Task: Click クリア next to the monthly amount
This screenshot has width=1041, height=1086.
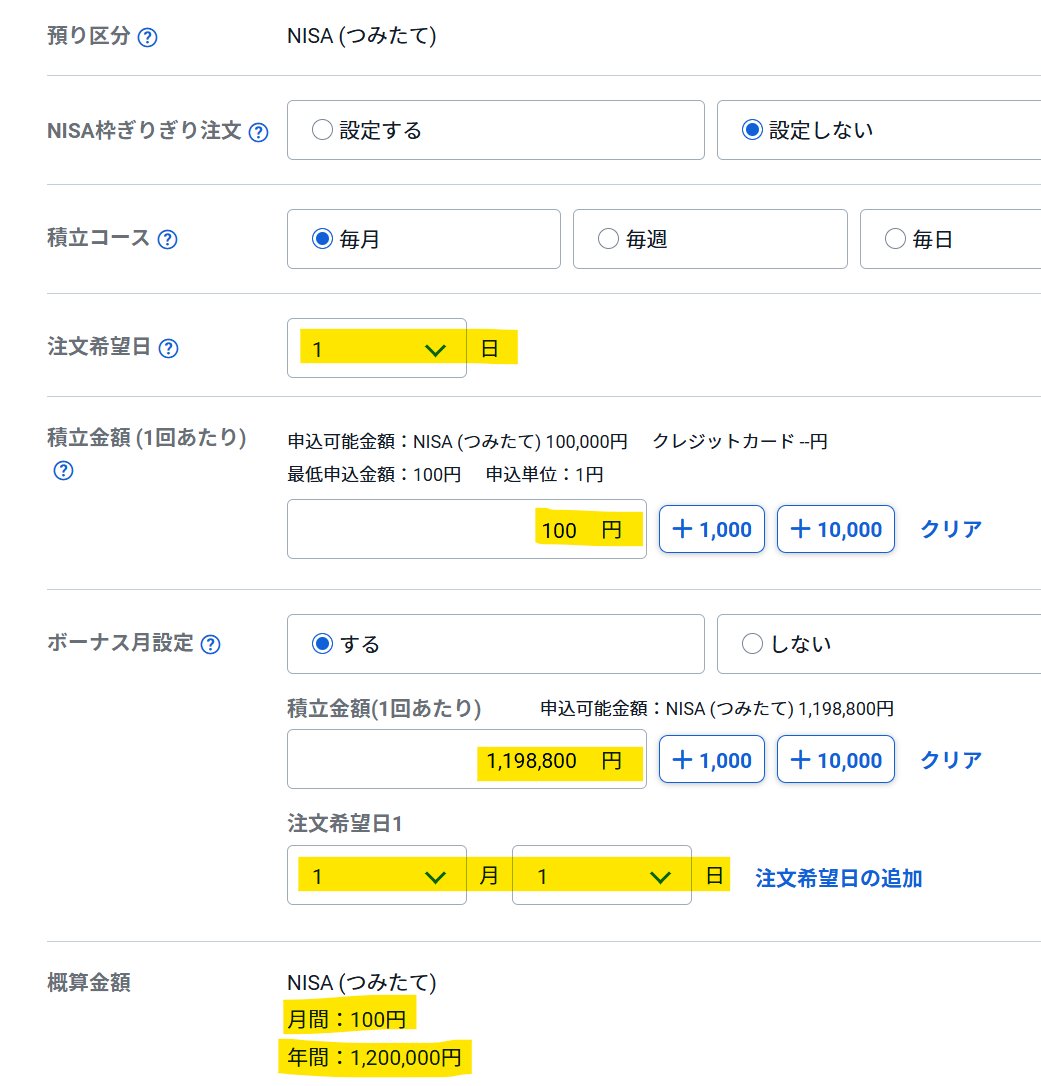Action: pyautogui.click(x=948, y=529)
